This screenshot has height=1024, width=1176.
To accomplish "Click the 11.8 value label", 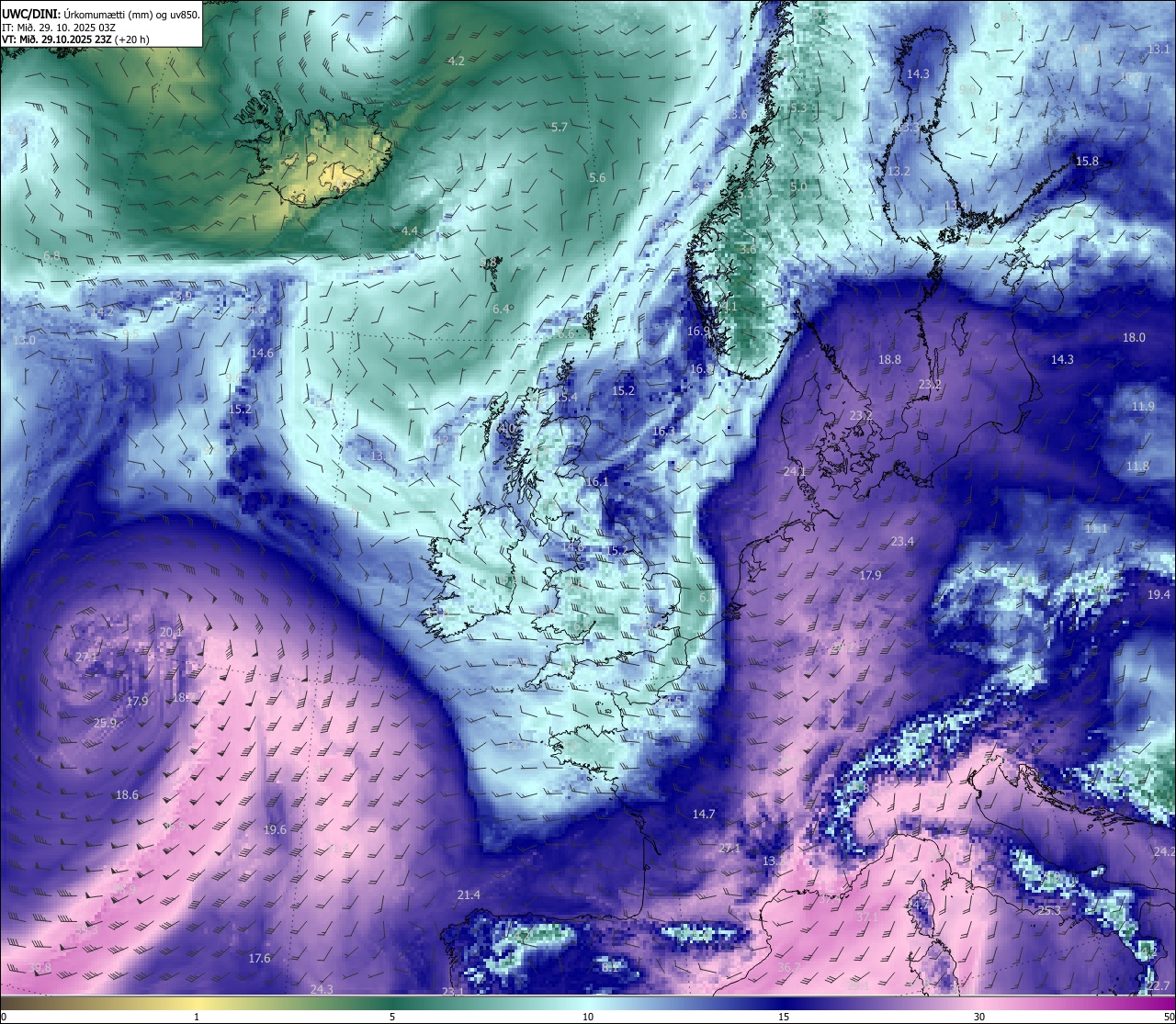I will pyautogui.click(x=1137, y=467).
